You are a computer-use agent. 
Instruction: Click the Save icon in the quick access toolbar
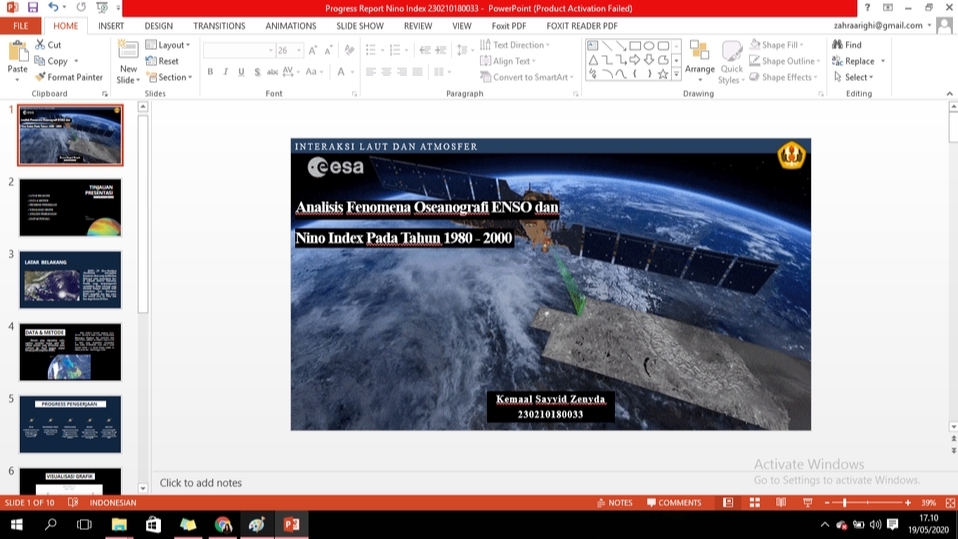point(32,7)
